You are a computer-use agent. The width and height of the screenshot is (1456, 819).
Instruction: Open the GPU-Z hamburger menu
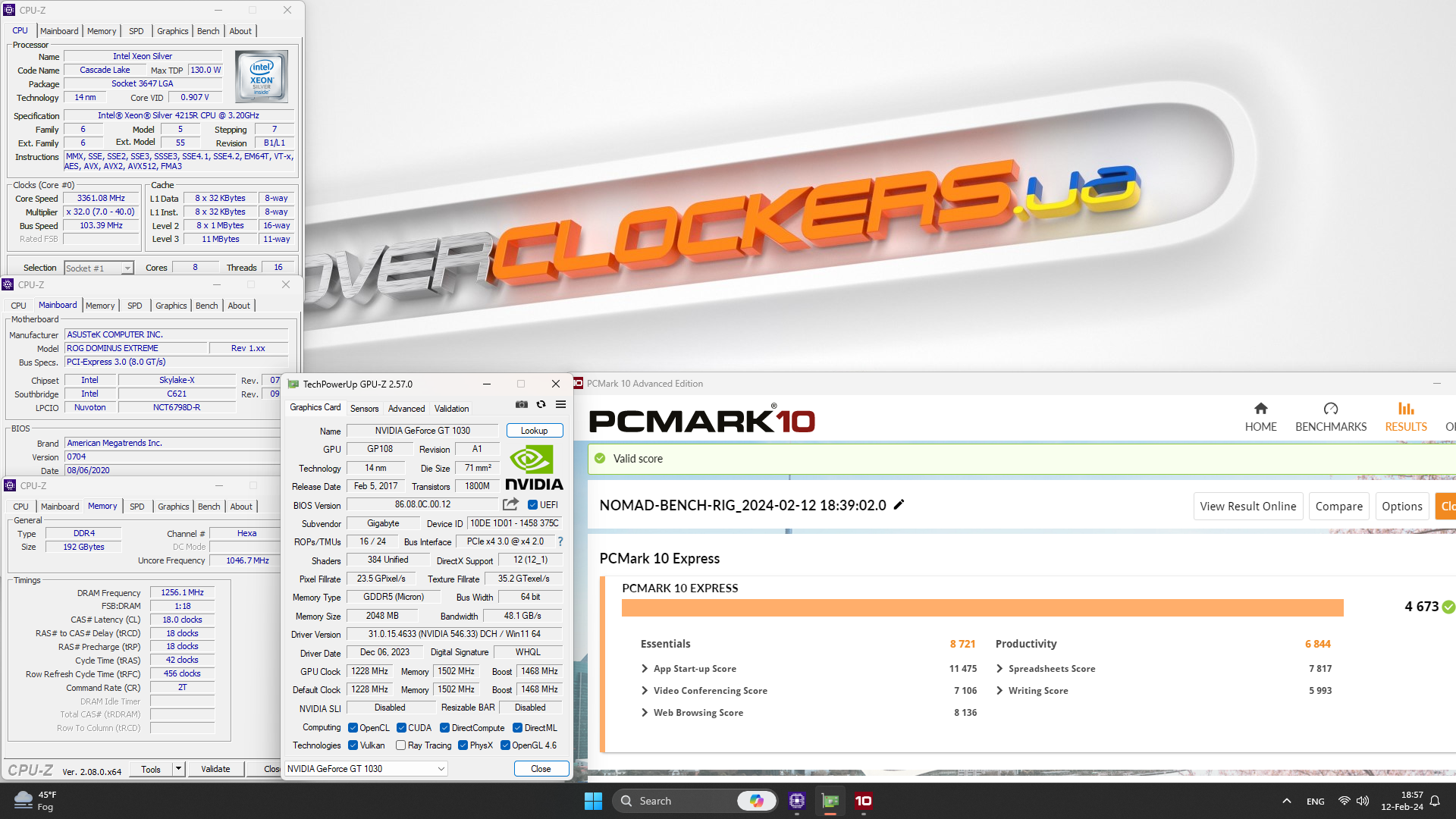(x=560, y=404)
